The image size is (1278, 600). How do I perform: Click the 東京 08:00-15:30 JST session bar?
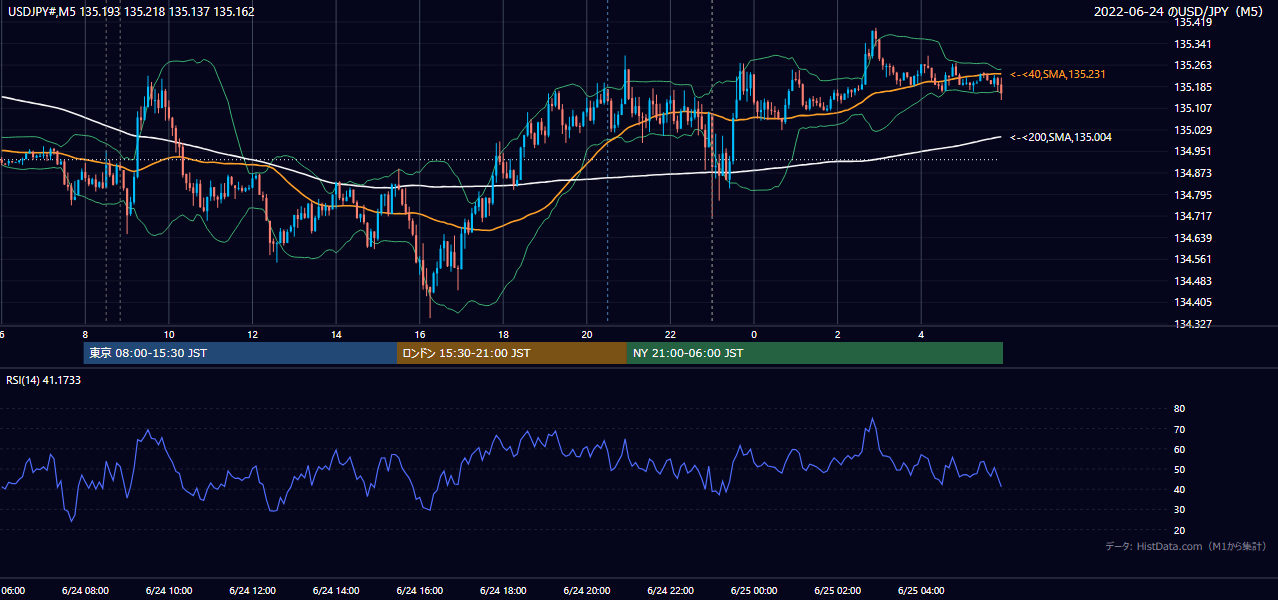click(x=240, y=353)
